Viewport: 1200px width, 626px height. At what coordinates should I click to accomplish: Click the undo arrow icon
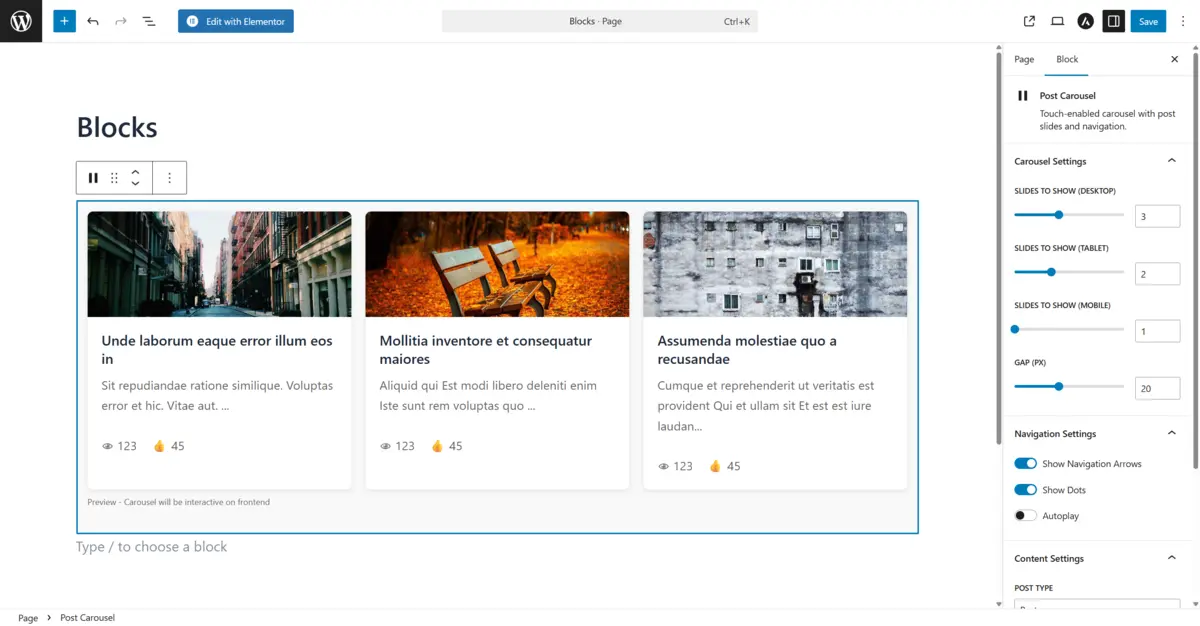point(93,21)
